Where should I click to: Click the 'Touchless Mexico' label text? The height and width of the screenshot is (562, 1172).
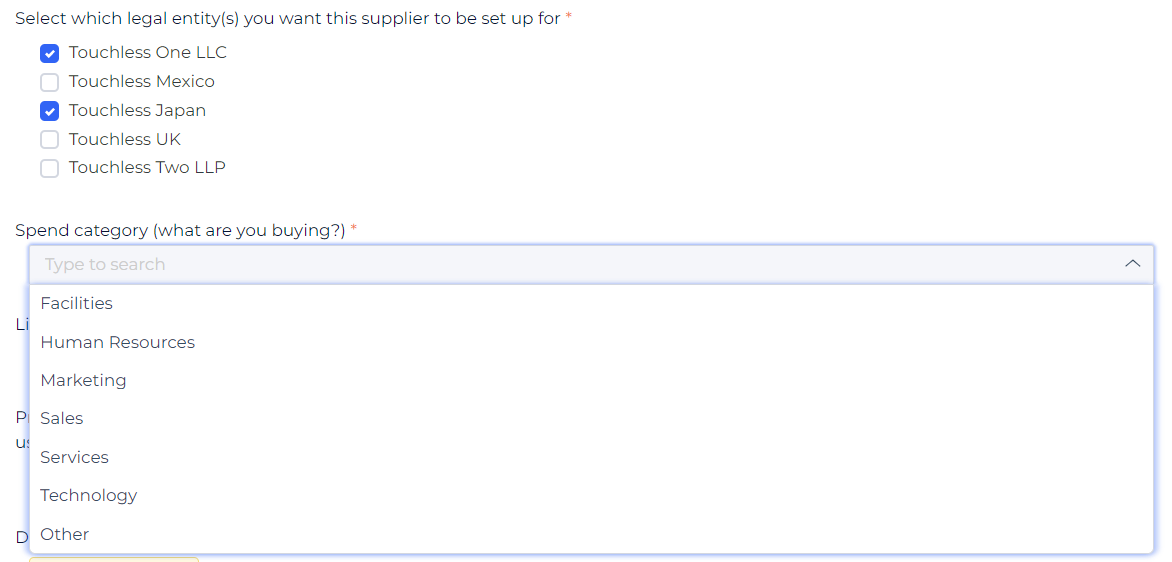point(142,81)
